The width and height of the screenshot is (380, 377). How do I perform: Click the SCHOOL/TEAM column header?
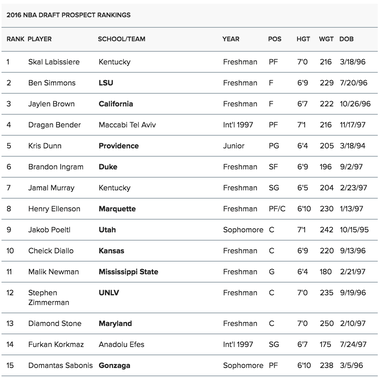coord(121,39)
